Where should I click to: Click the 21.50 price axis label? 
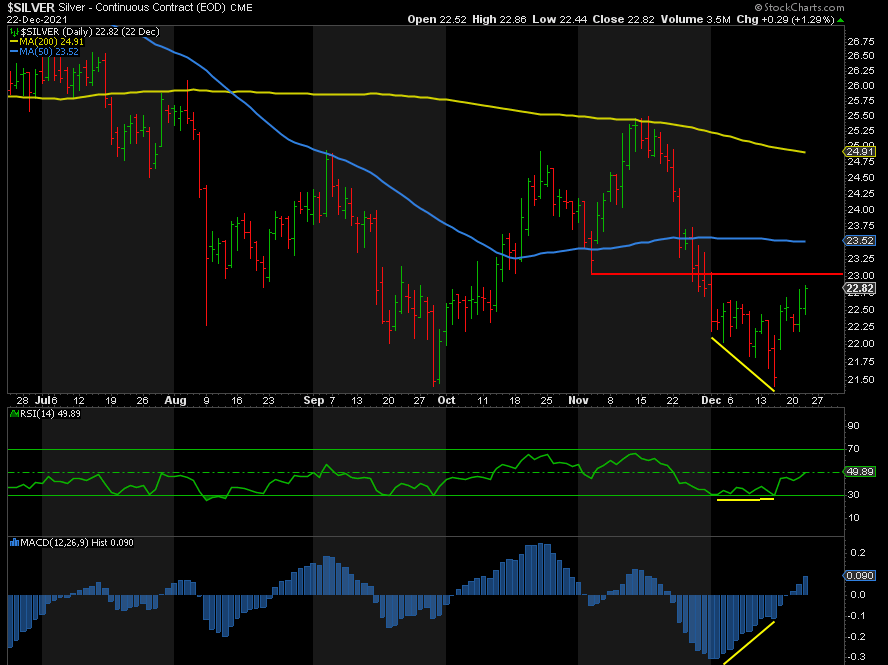click(x=861, y=380)
